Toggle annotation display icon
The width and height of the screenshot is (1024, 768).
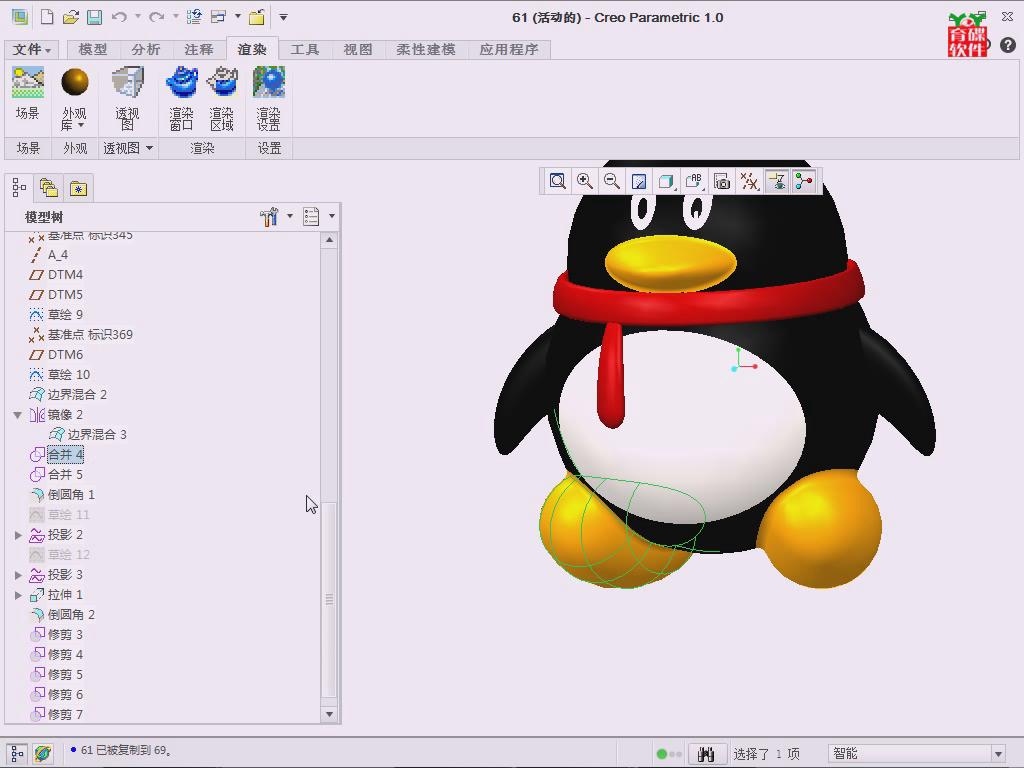(x=777, y=181)
